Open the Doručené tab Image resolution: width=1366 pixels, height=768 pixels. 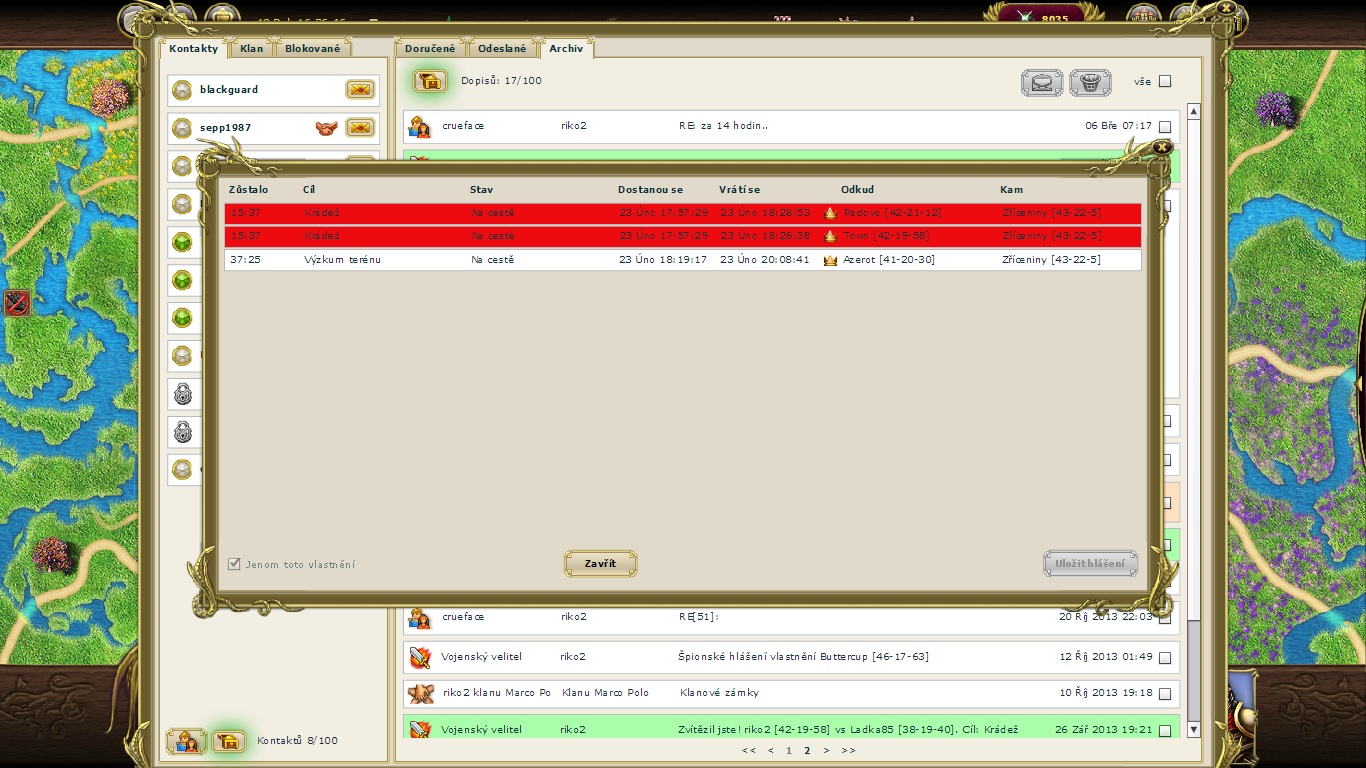click(430, 48)
